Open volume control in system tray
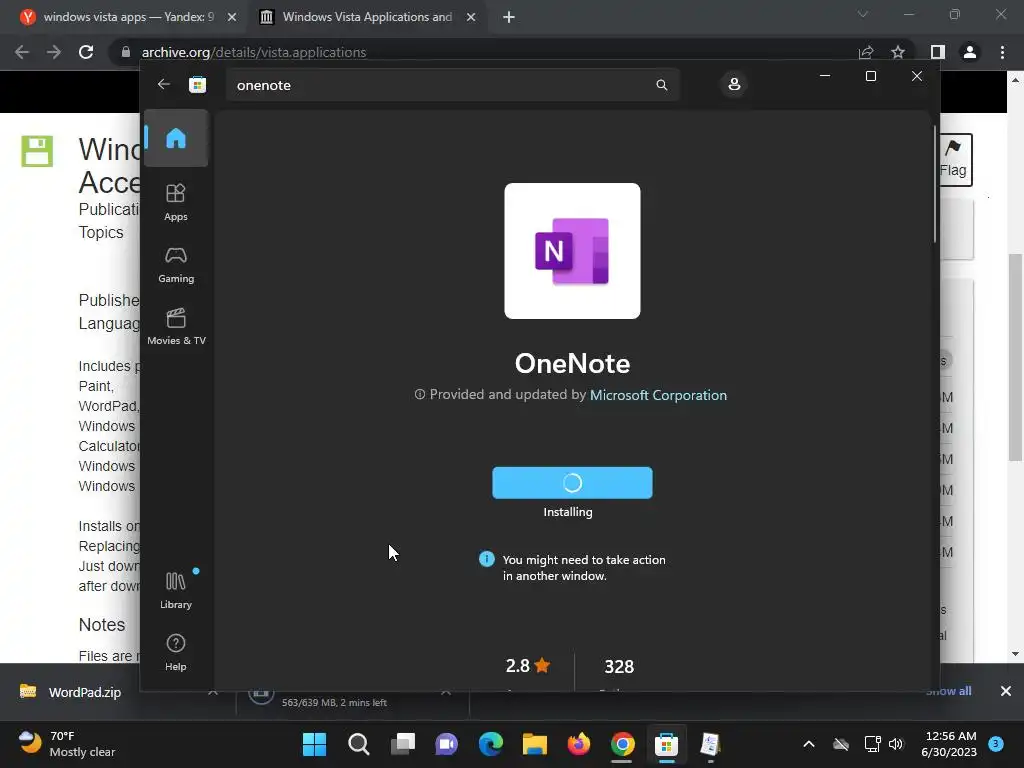This screenshot has height=768, width=1024. 896,744
